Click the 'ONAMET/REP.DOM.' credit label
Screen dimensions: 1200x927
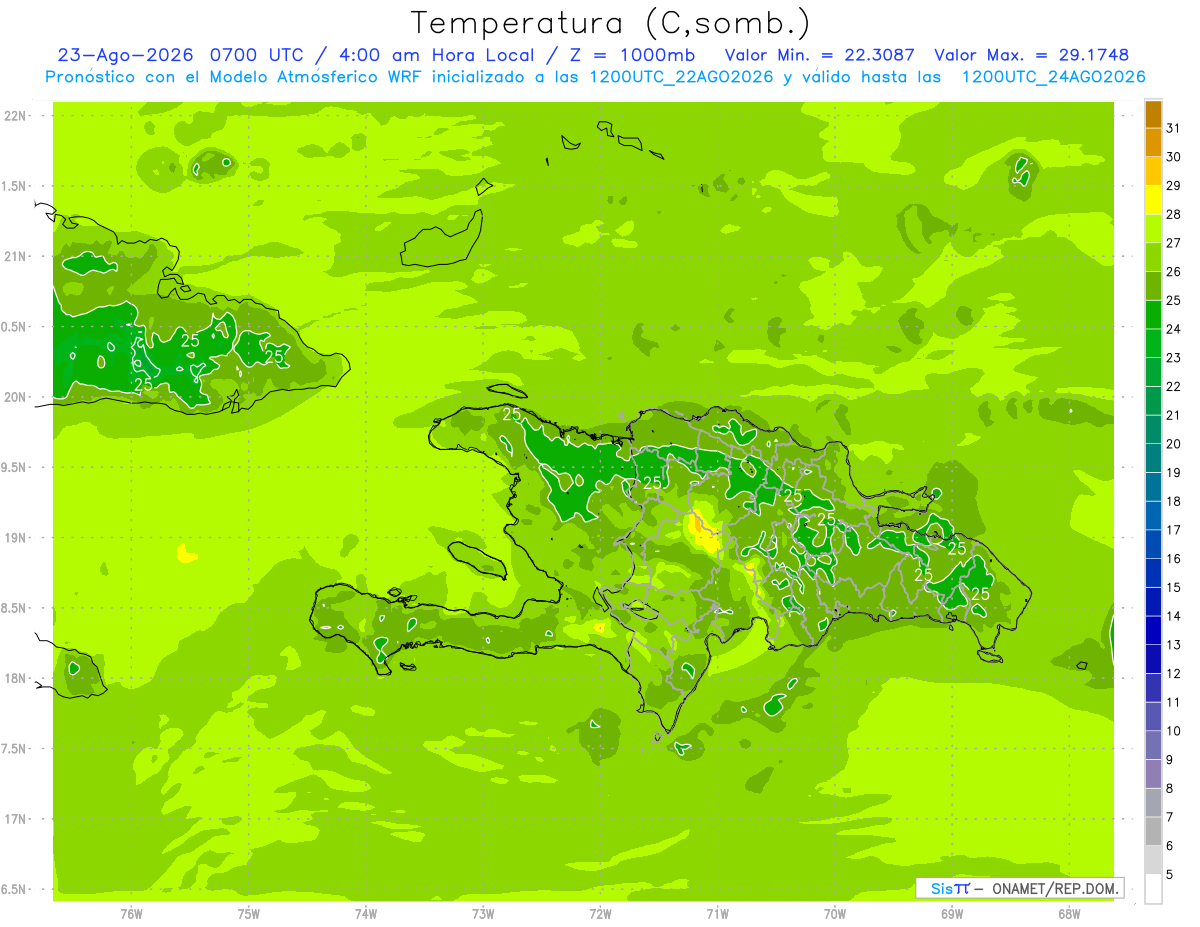click(x=1055, y=888)
